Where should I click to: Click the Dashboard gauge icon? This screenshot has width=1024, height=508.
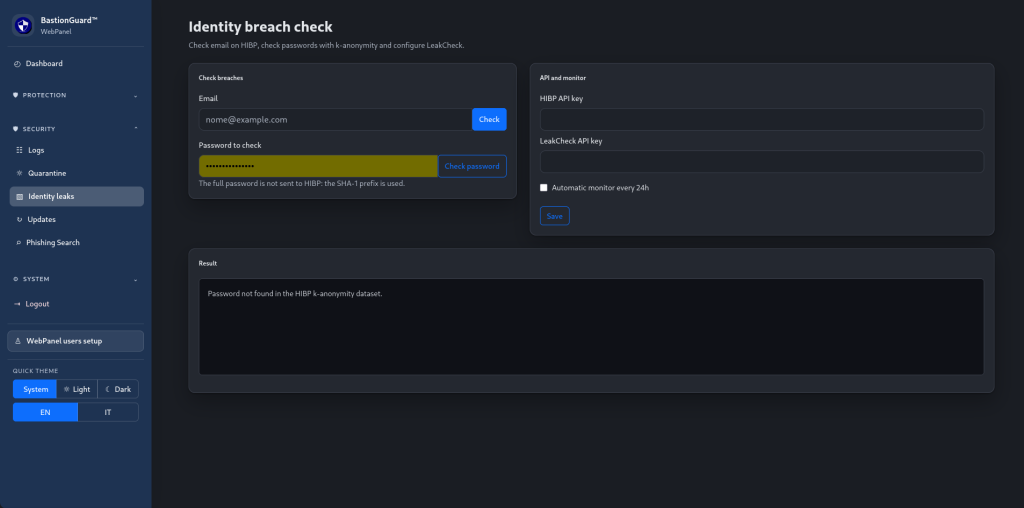(17, 64)
